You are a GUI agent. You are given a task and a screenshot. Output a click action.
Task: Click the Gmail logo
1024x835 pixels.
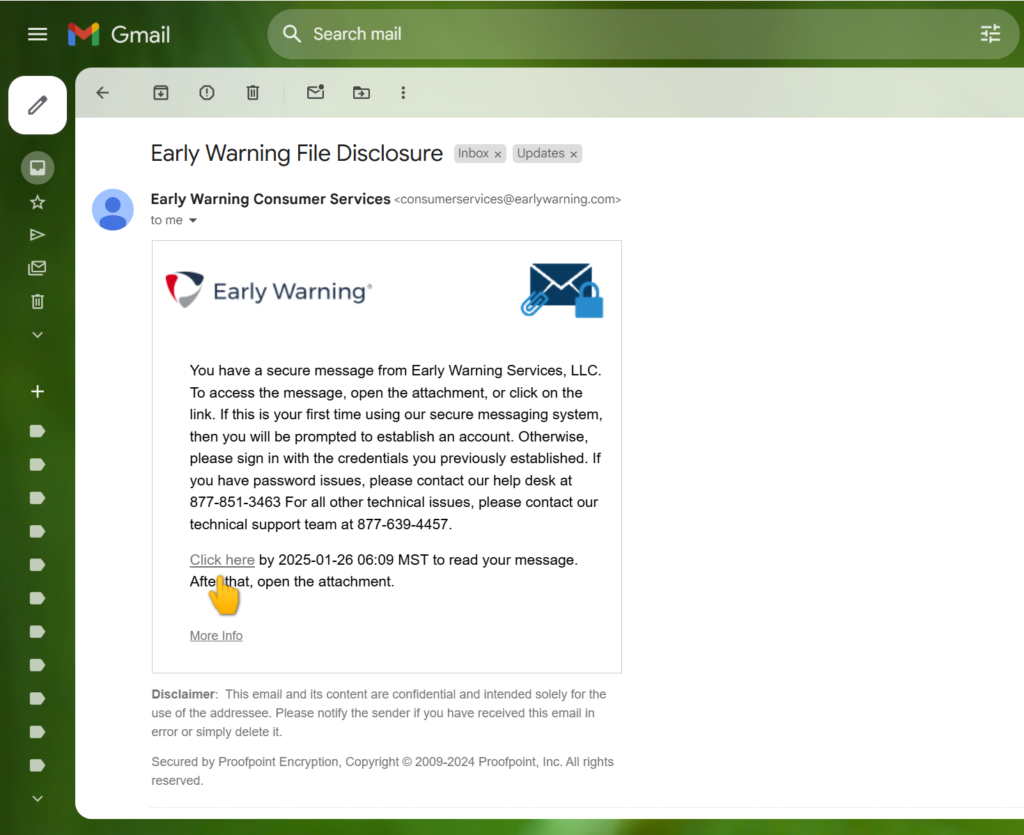[119, 34]
